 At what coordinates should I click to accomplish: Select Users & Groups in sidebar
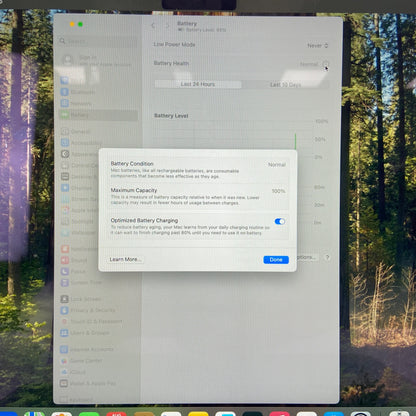point(85,333)
